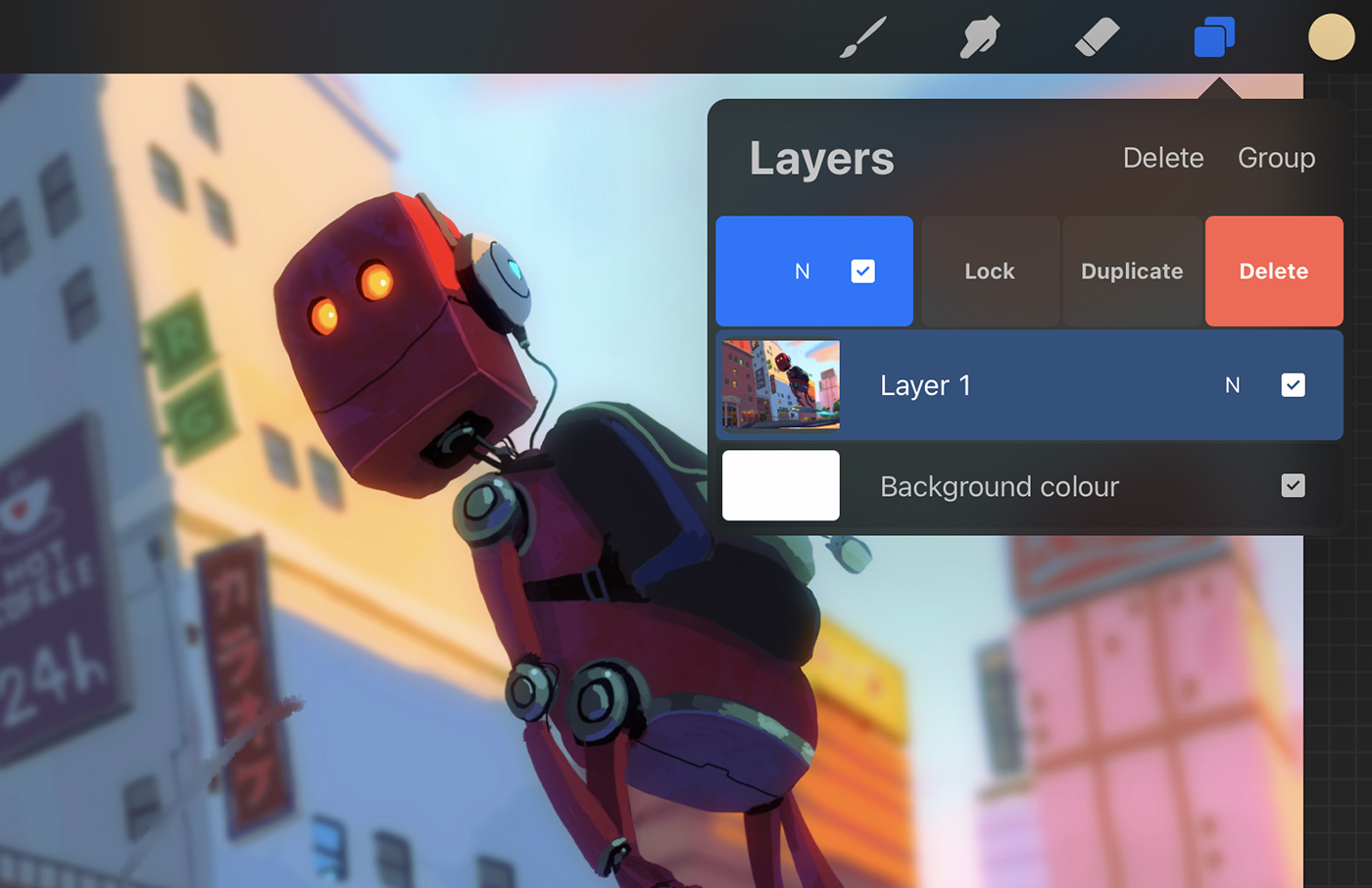Open blend mode N of swiped top layer
The width and height of the screenshot is (1372, 888).
coord(803,271)
